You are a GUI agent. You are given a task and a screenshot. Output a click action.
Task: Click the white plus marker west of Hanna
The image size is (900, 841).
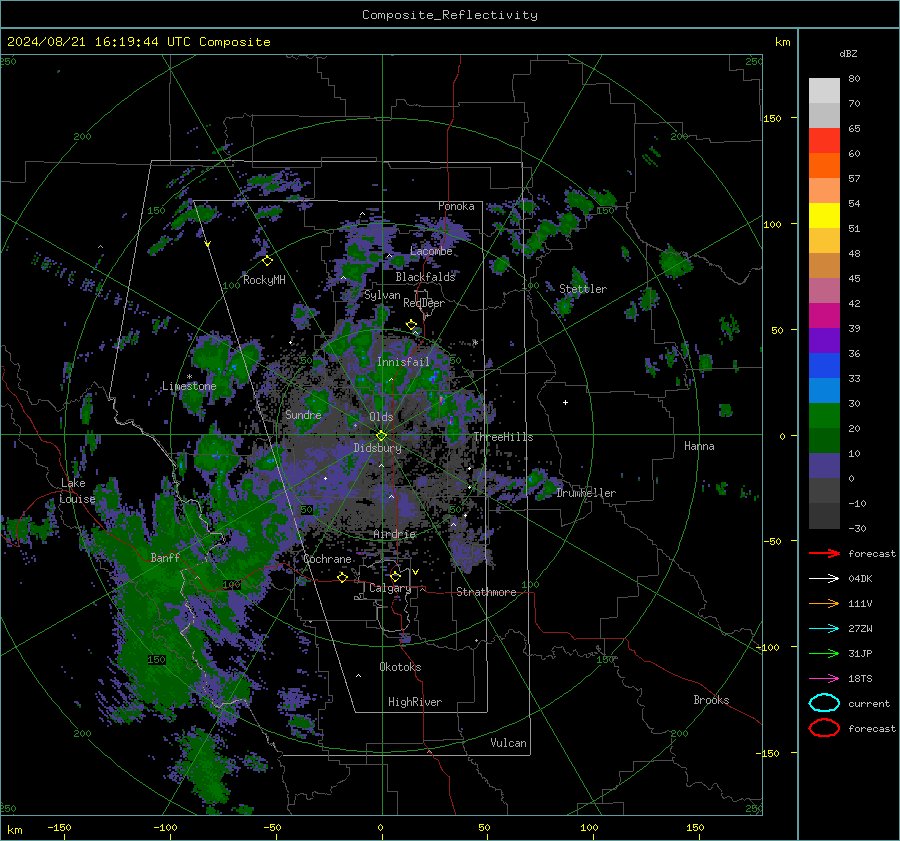click(565, 402)
